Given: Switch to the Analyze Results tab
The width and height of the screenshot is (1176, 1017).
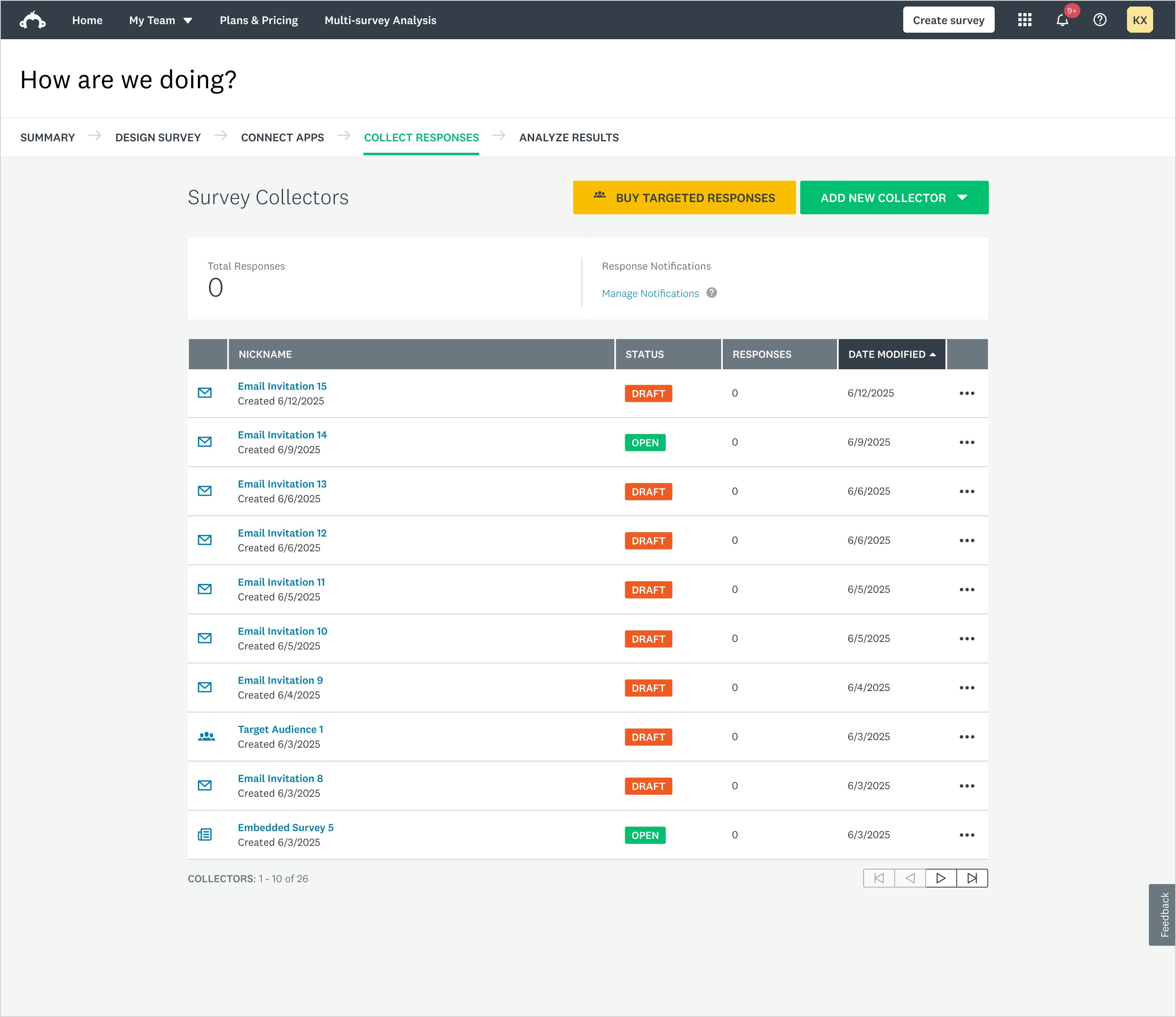Looking at the screenshot, I should (569, 137).
